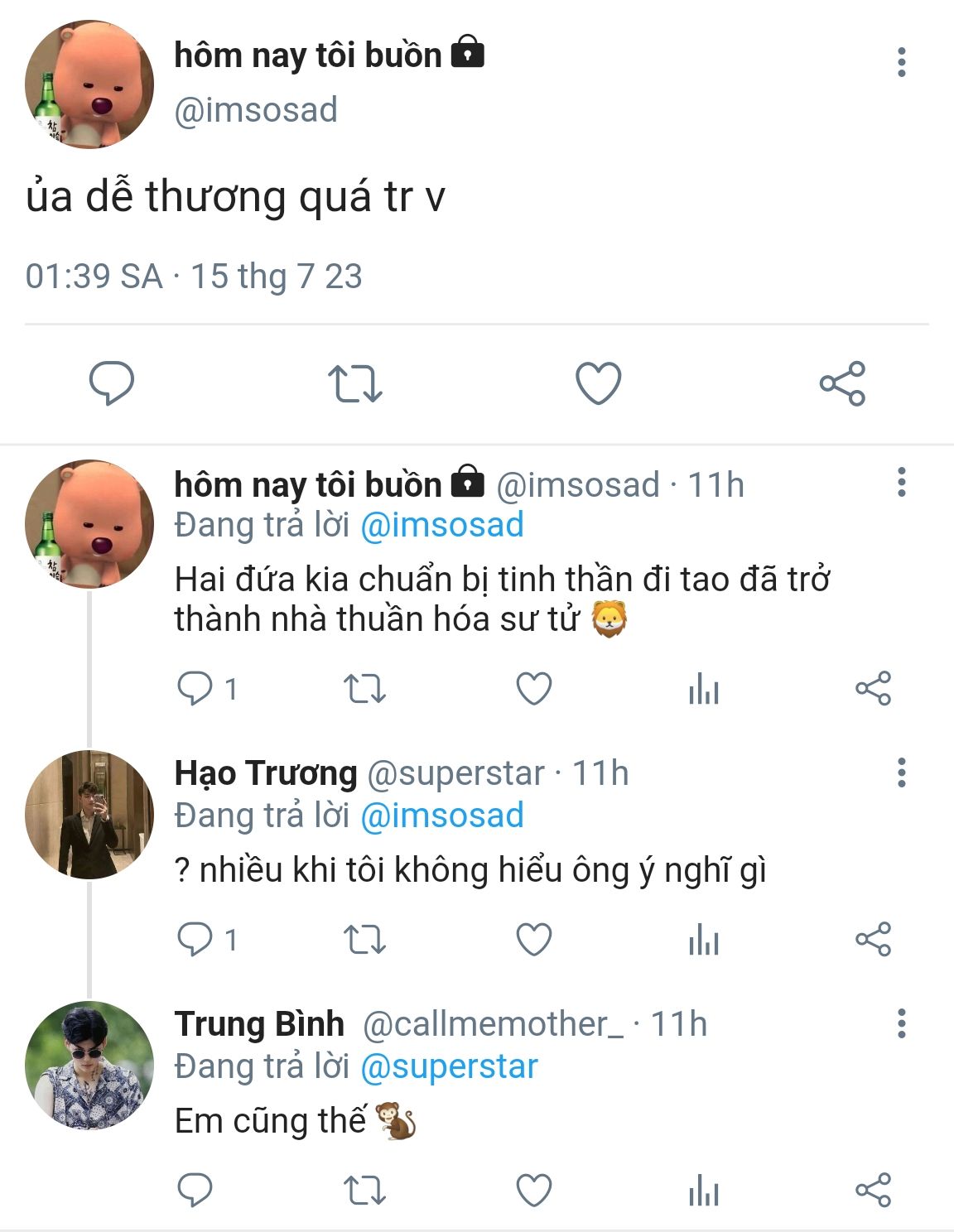The height and width of the screenshot is (1232, 954).
Task: Open @imsosad link in Hạo Trương's reply
Action: [x=442, y=816]
